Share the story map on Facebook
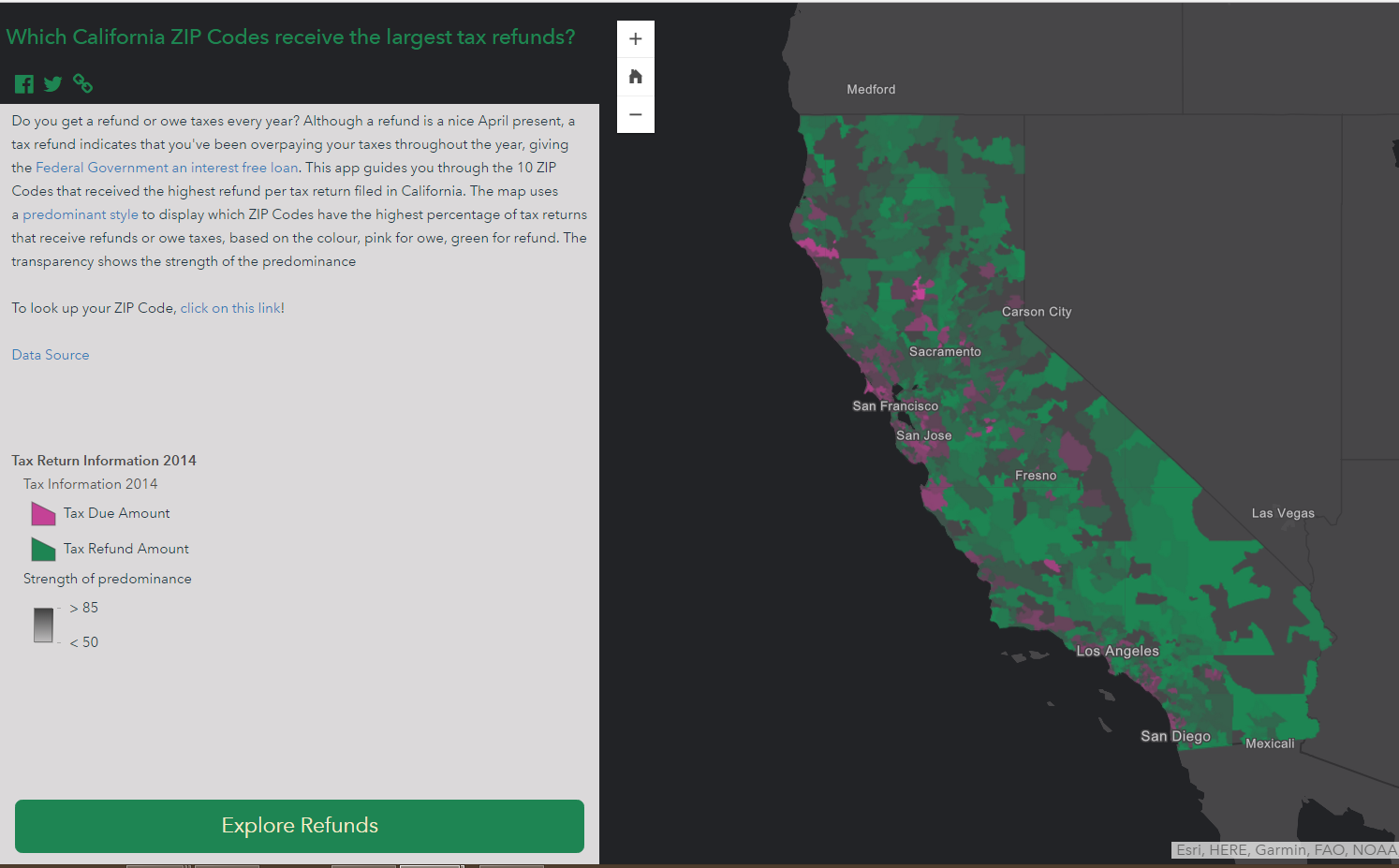This screenshot has width=1399, height=868. [24, 84]
